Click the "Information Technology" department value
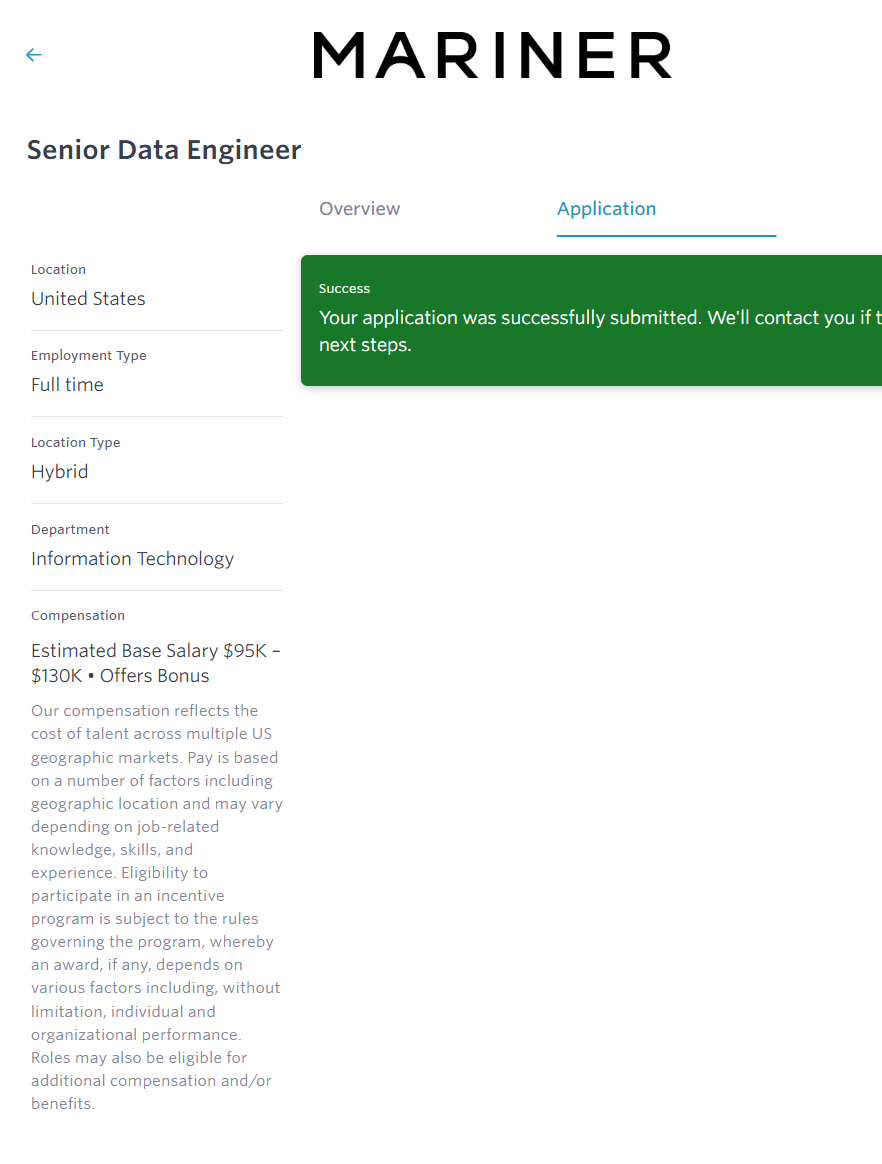The height and width of the screenshot is (1164, 882). point(132,559)
